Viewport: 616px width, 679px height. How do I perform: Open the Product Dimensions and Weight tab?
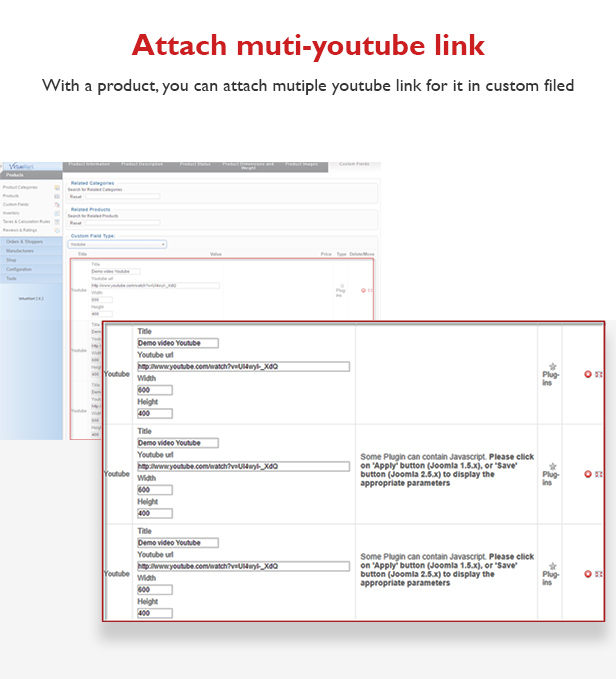point(248,166)
